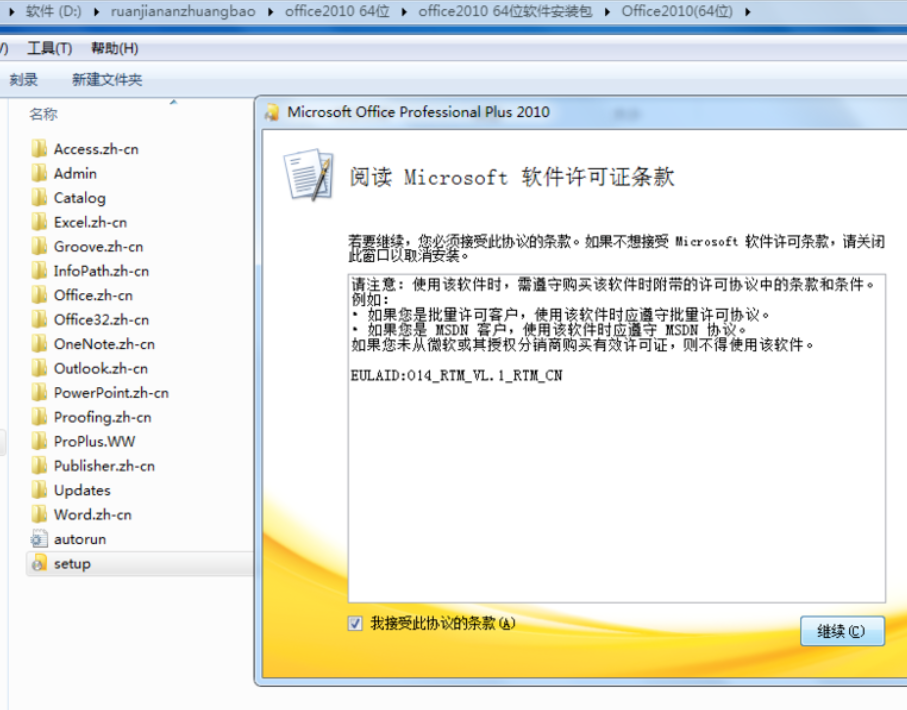Select the Admin folder name
The width and height of the screenshot is (907, 710).
click(75, 174)
